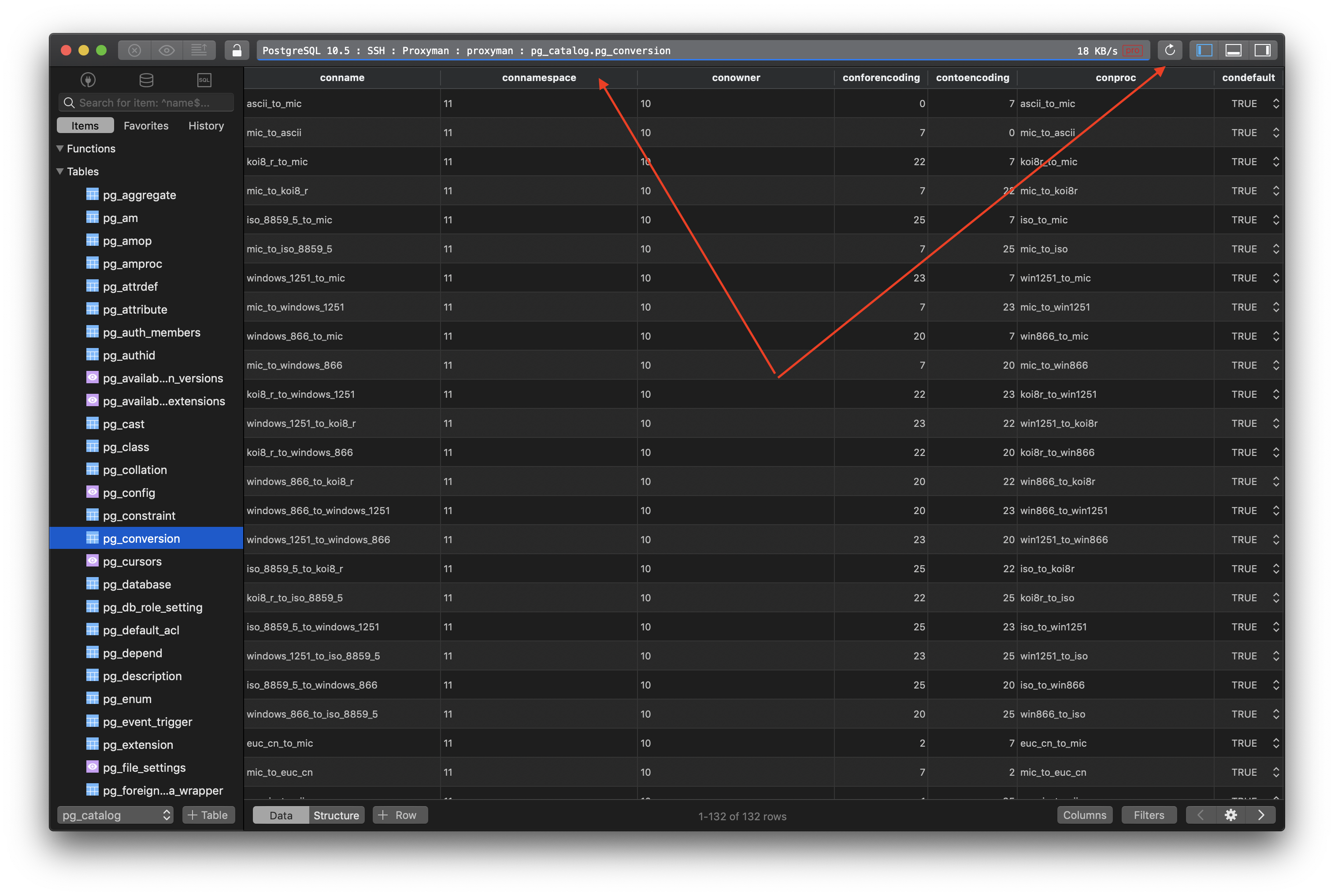Open the connection plug icon in sidebar
The width and height of the screenshot is (1334, 896).
(88, 80)
